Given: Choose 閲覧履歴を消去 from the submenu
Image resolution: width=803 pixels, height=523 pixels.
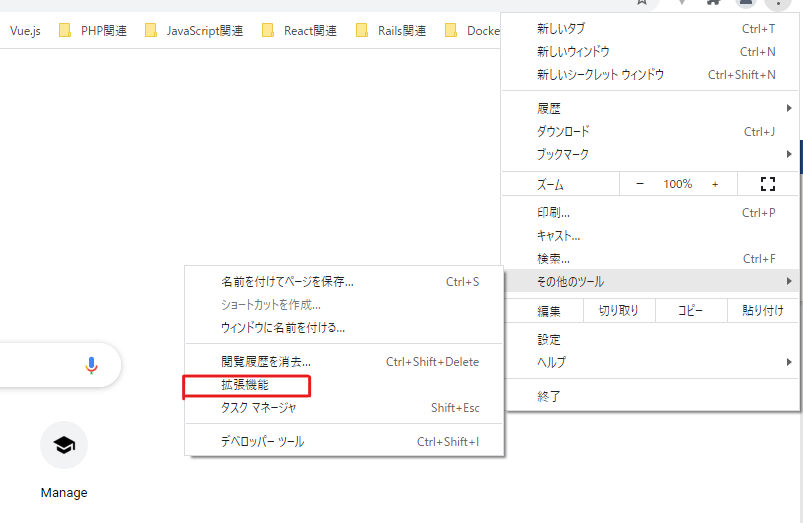Looking at the screenshot, I should [266, 362].
